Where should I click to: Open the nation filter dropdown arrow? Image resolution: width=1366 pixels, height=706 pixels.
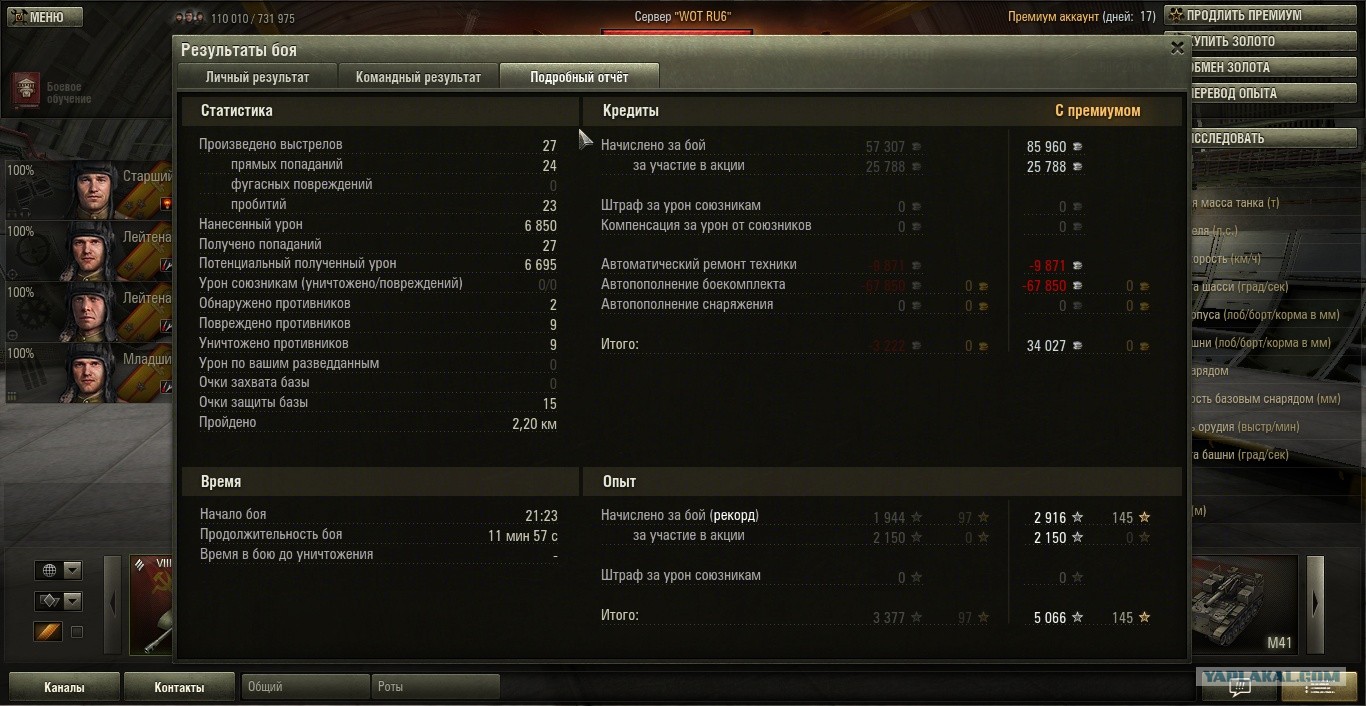click(72, 570)
